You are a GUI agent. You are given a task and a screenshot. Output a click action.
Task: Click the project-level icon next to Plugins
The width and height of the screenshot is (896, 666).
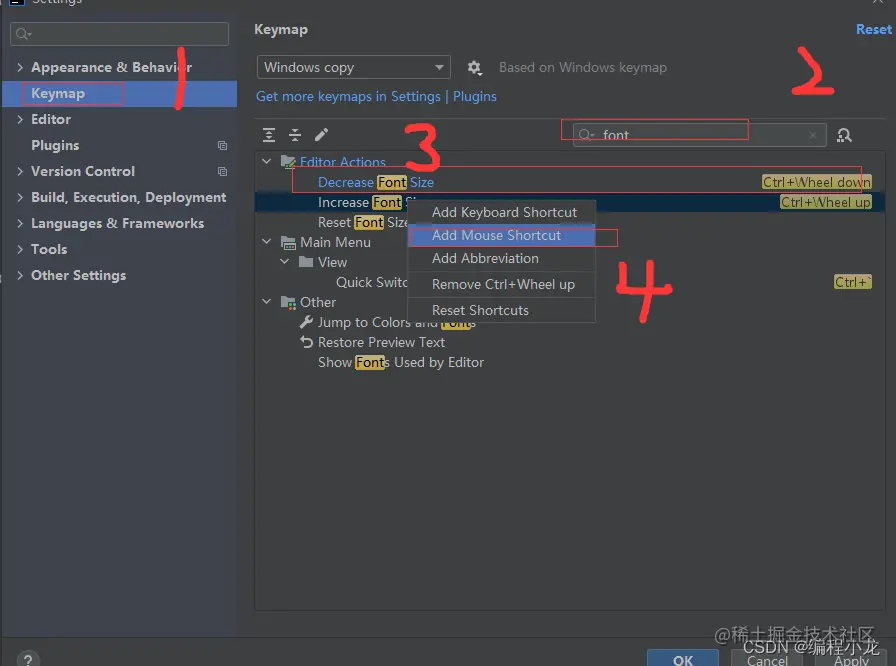[222, 146]
